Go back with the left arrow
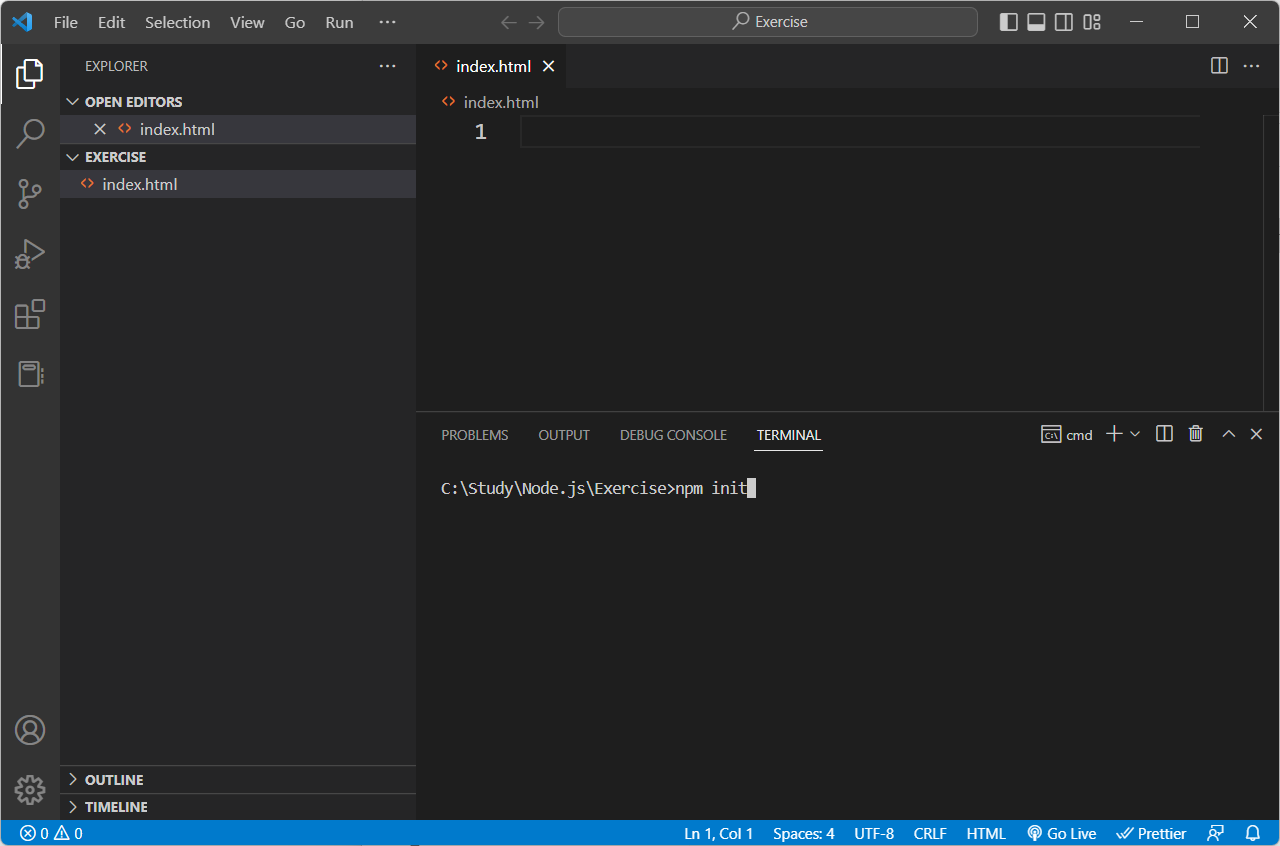The width and height of the screenshot is (1280, 846). tap(509, 22)
